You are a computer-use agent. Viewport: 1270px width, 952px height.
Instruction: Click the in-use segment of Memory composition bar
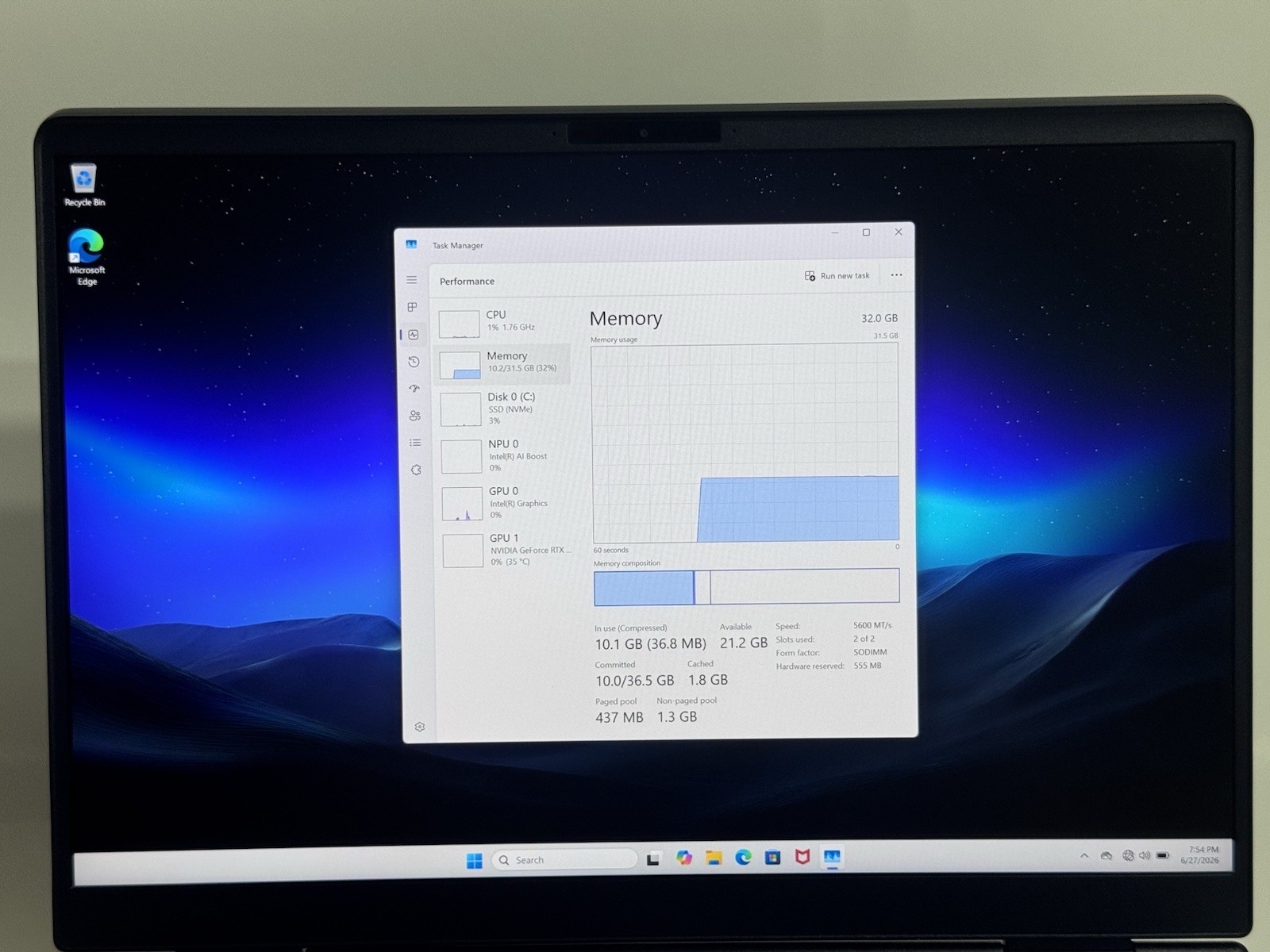[644, 588]
